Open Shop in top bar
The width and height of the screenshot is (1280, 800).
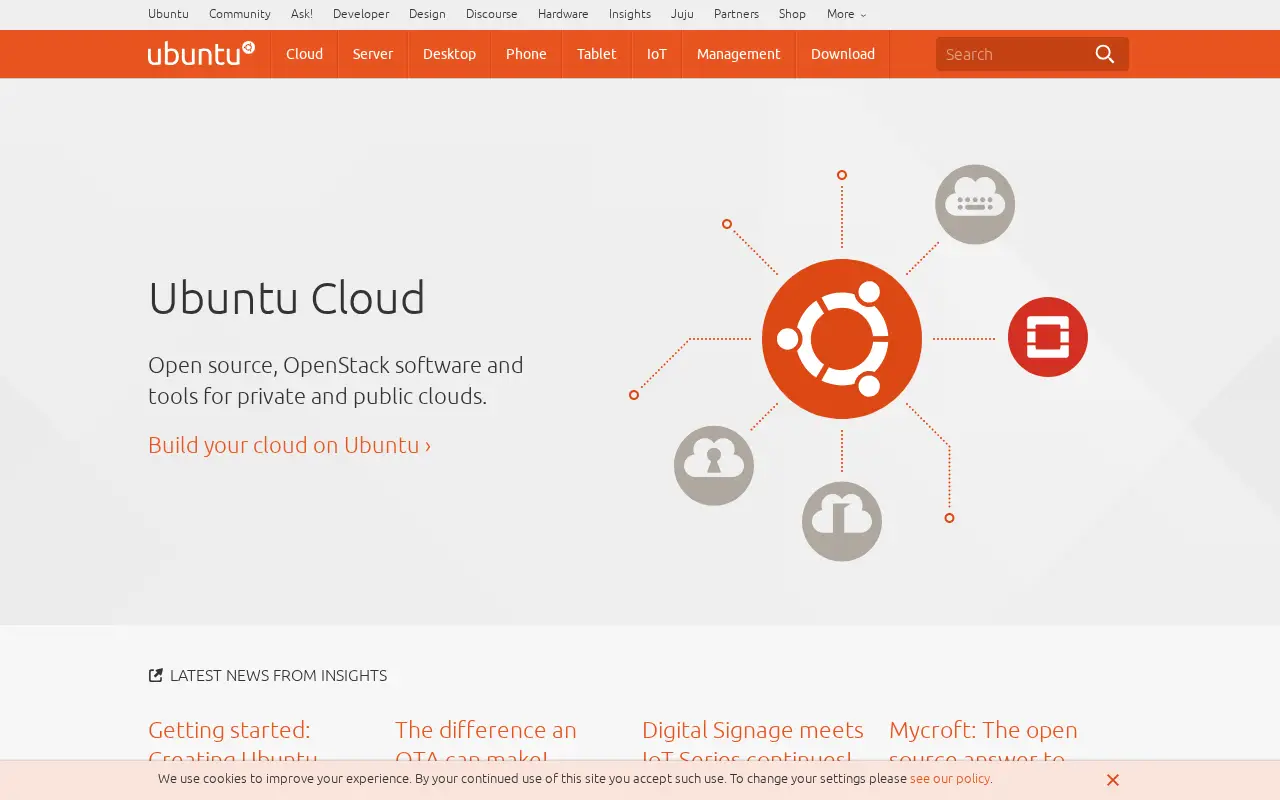click(792, 14)
